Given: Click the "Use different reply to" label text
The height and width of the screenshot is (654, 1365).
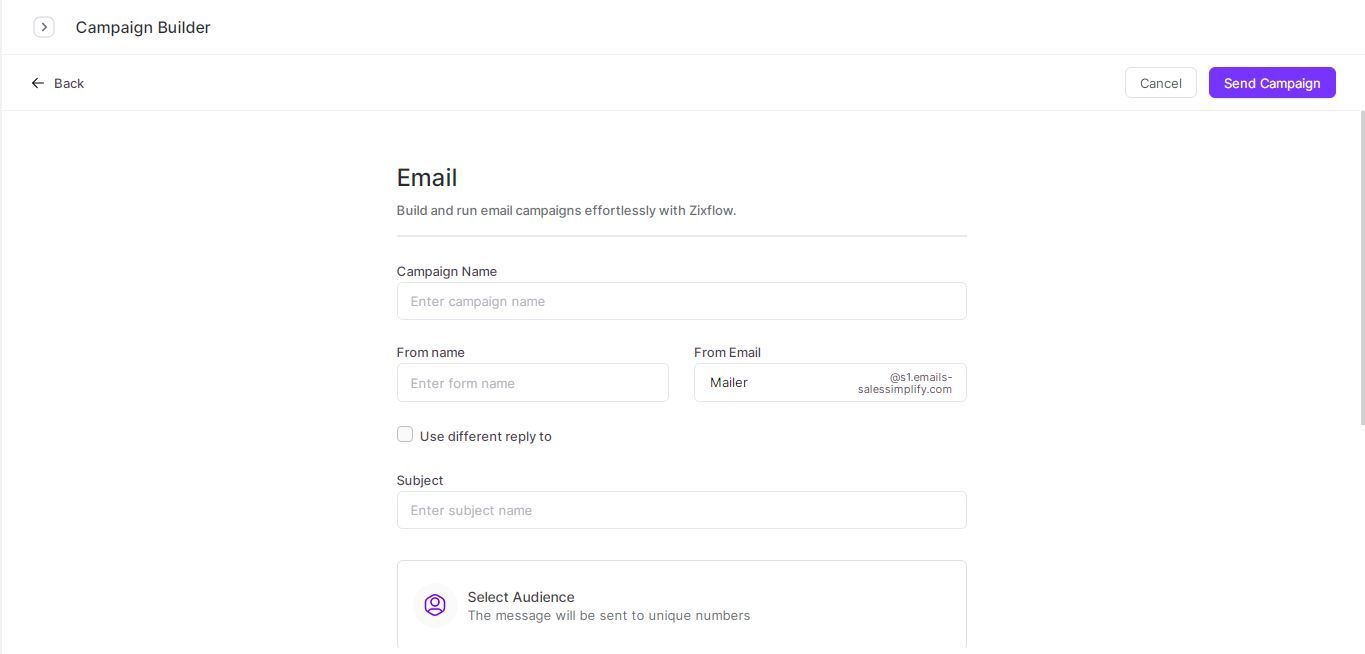Looking at the screenshot, I should [x=485, y=436].
